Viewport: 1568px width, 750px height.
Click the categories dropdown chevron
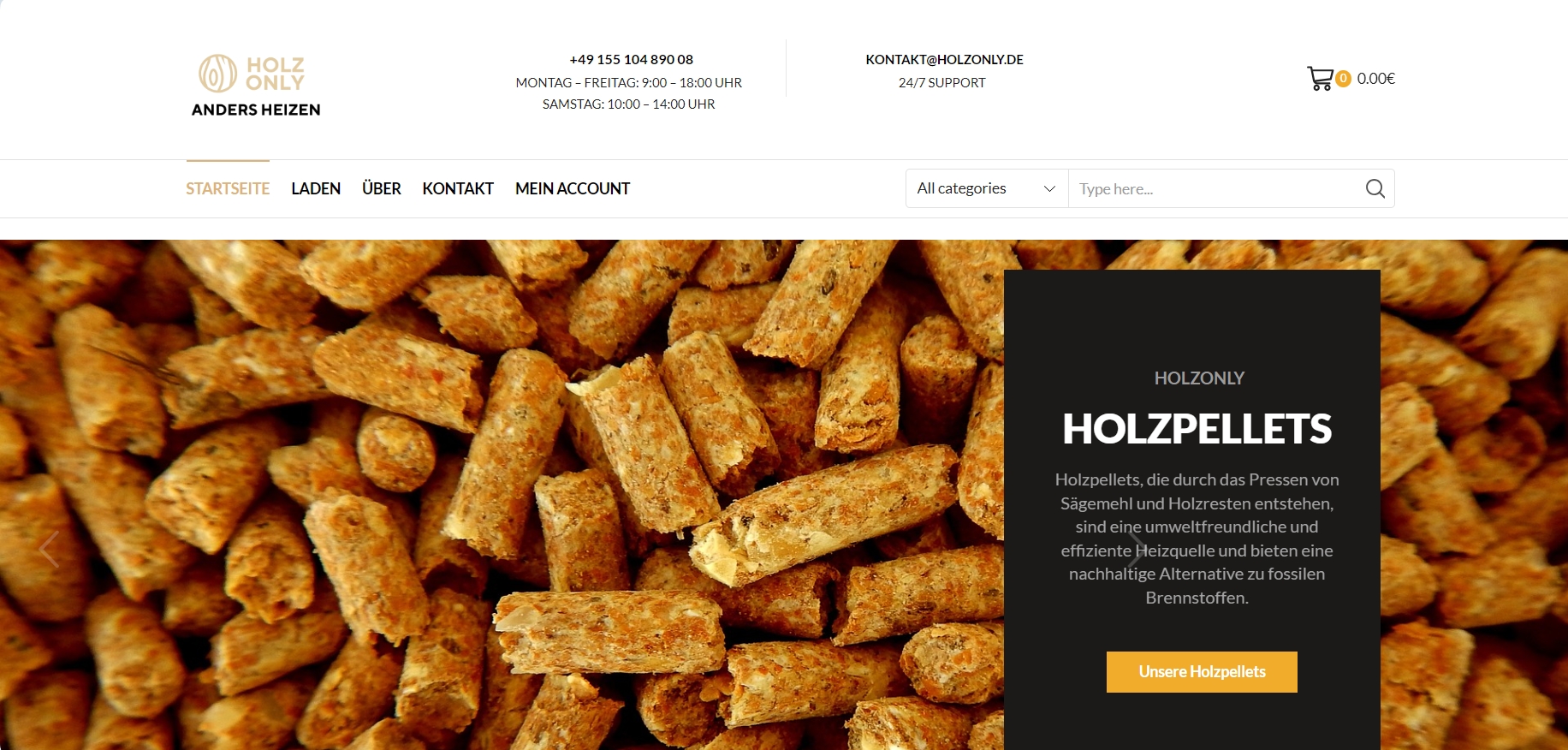(1049, 188)
